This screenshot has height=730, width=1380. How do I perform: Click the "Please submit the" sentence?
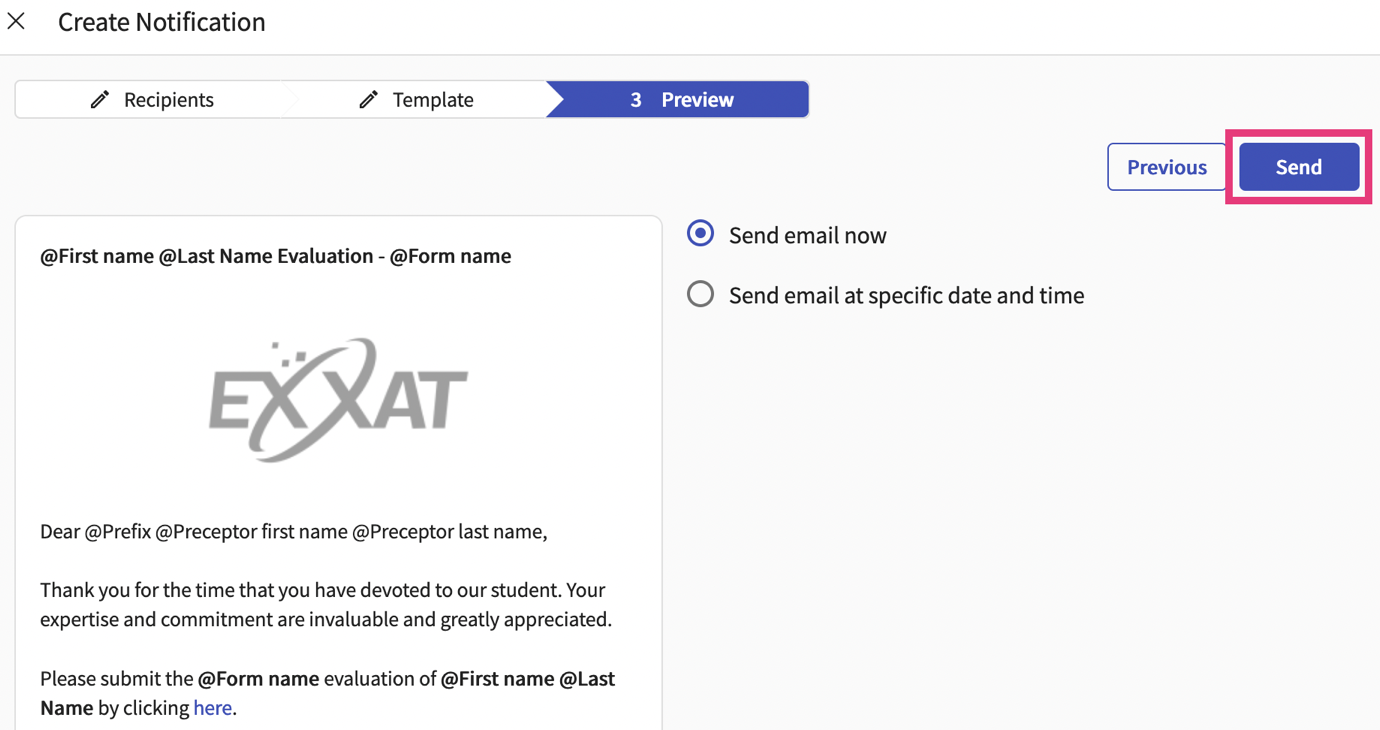point(327,692)
